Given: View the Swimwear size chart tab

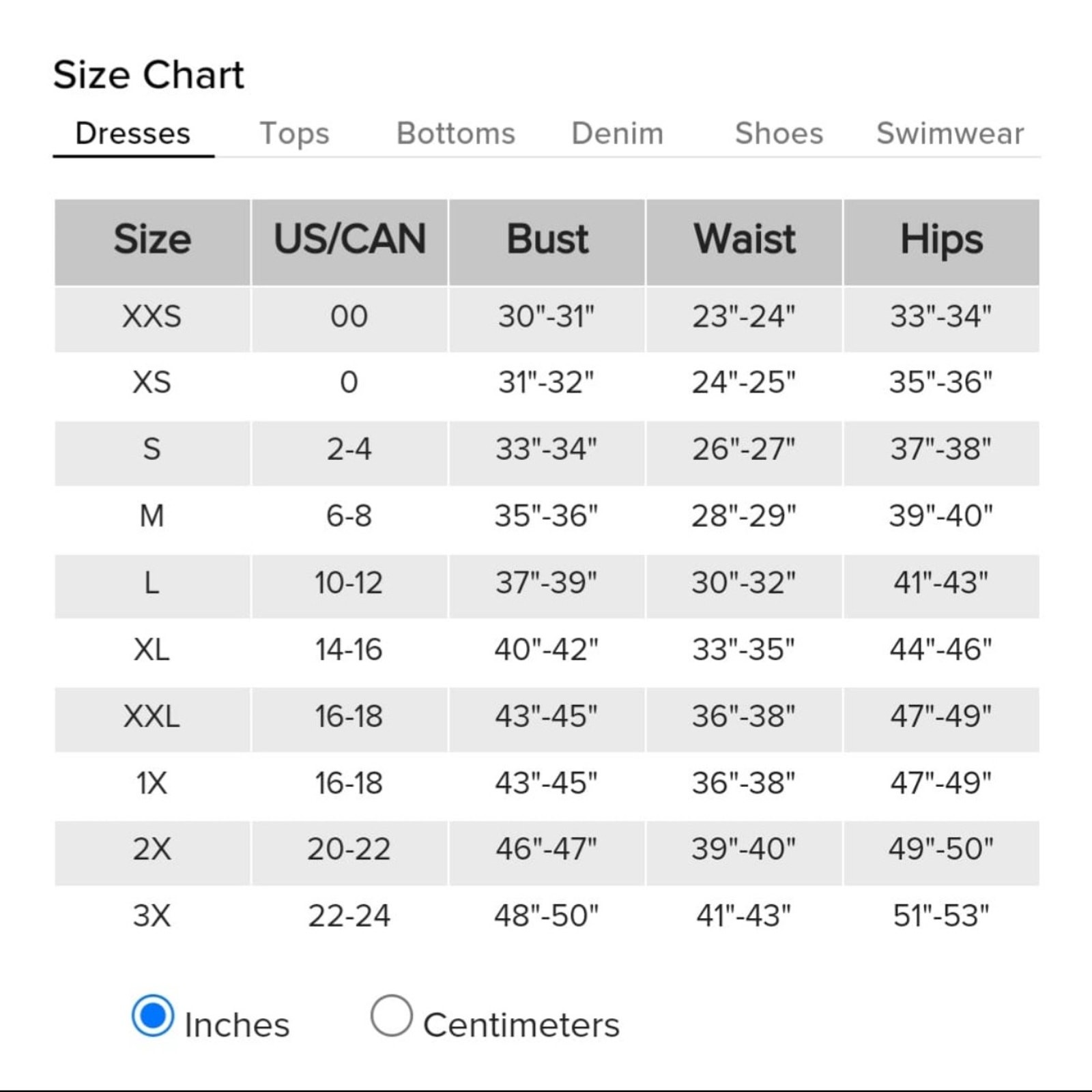Looking at the screenshot, I should (x=950, y=134).
